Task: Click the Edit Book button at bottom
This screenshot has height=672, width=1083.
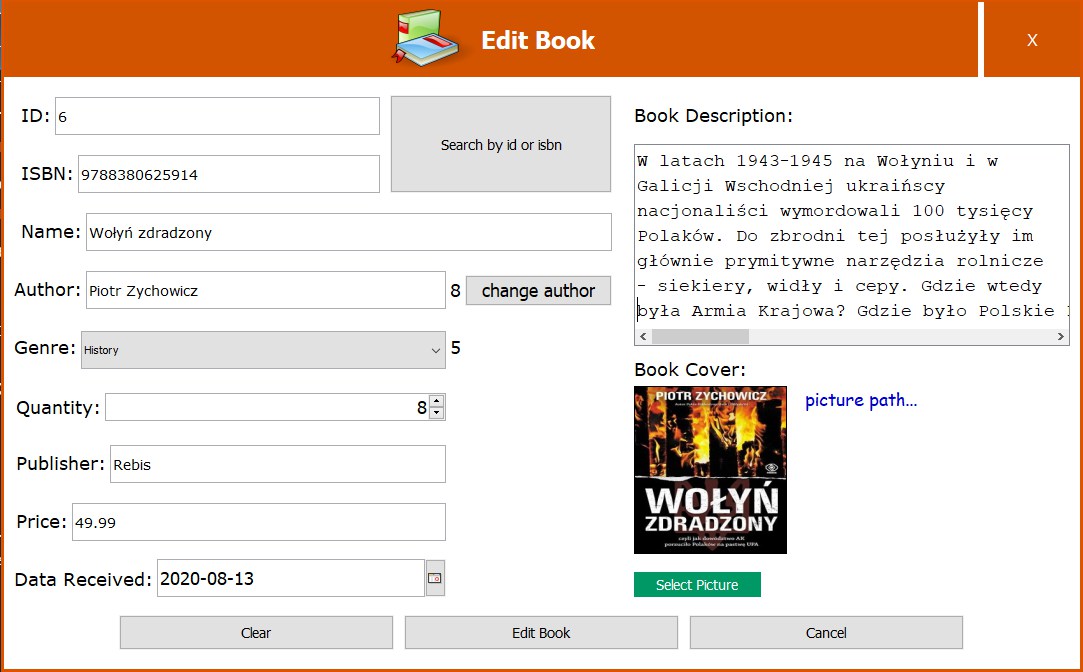Action: pos(541,633)
